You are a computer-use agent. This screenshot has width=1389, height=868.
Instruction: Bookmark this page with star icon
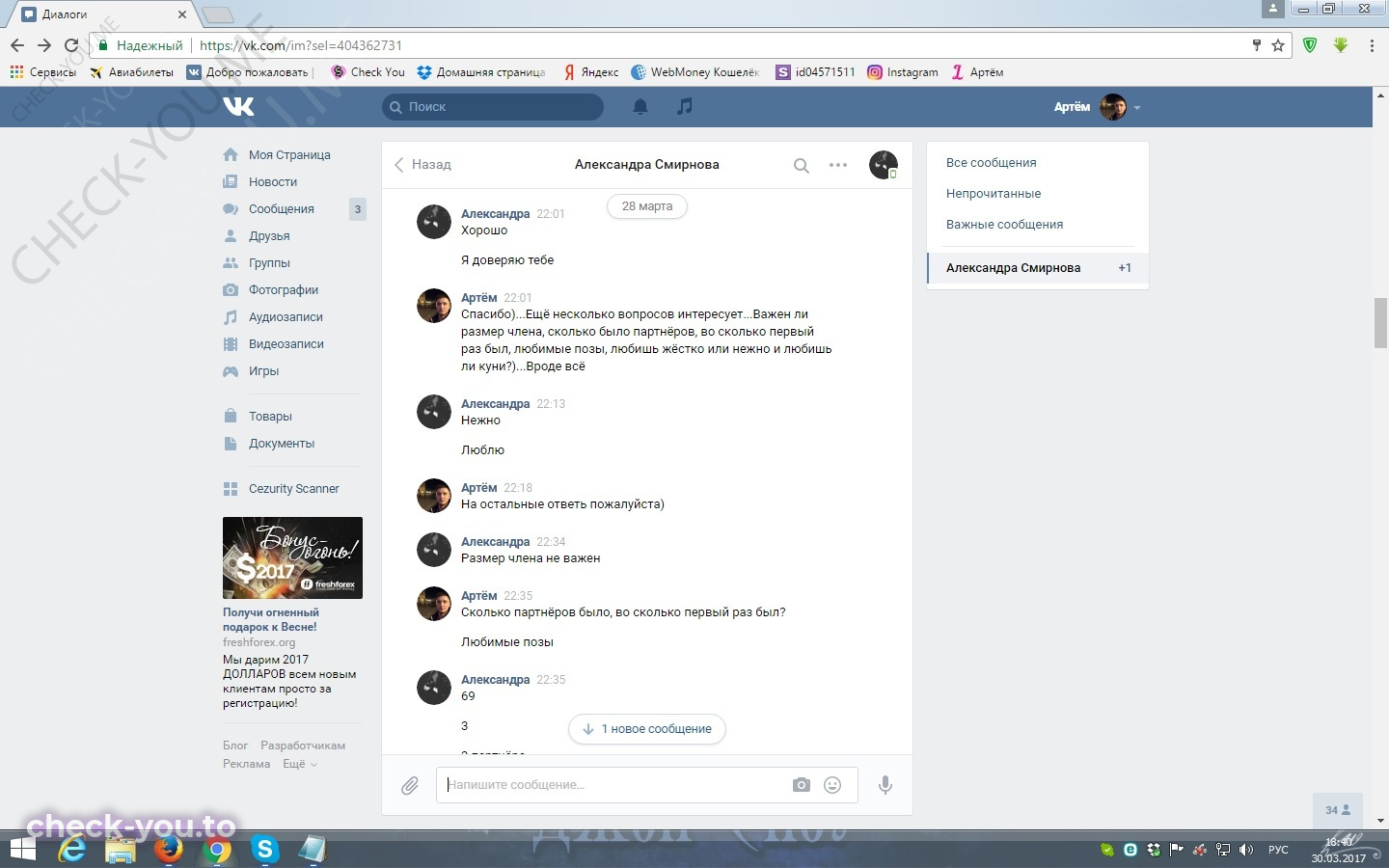point(1278,45)
